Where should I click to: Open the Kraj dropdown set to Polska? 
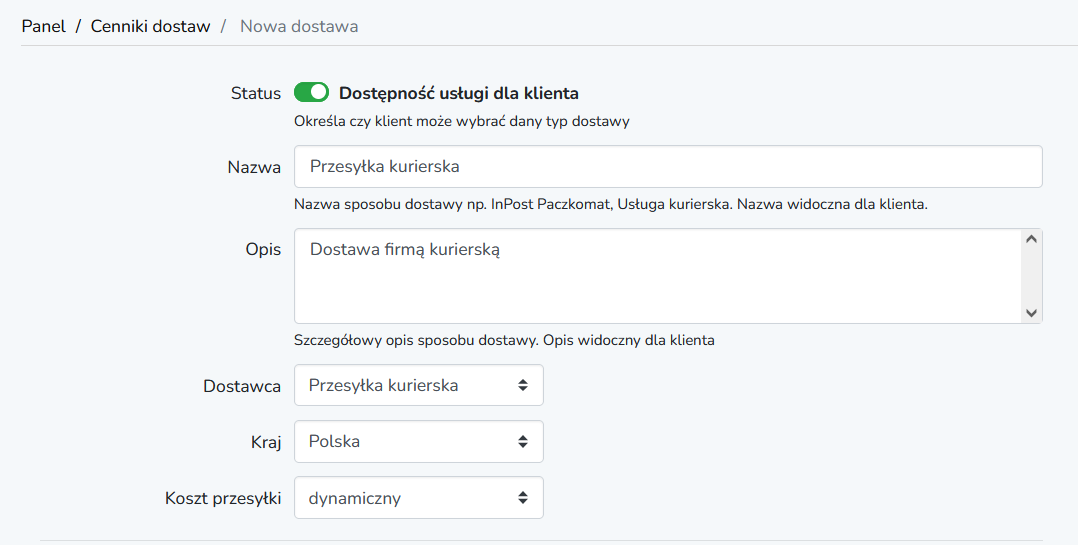(x=419, y=441)
